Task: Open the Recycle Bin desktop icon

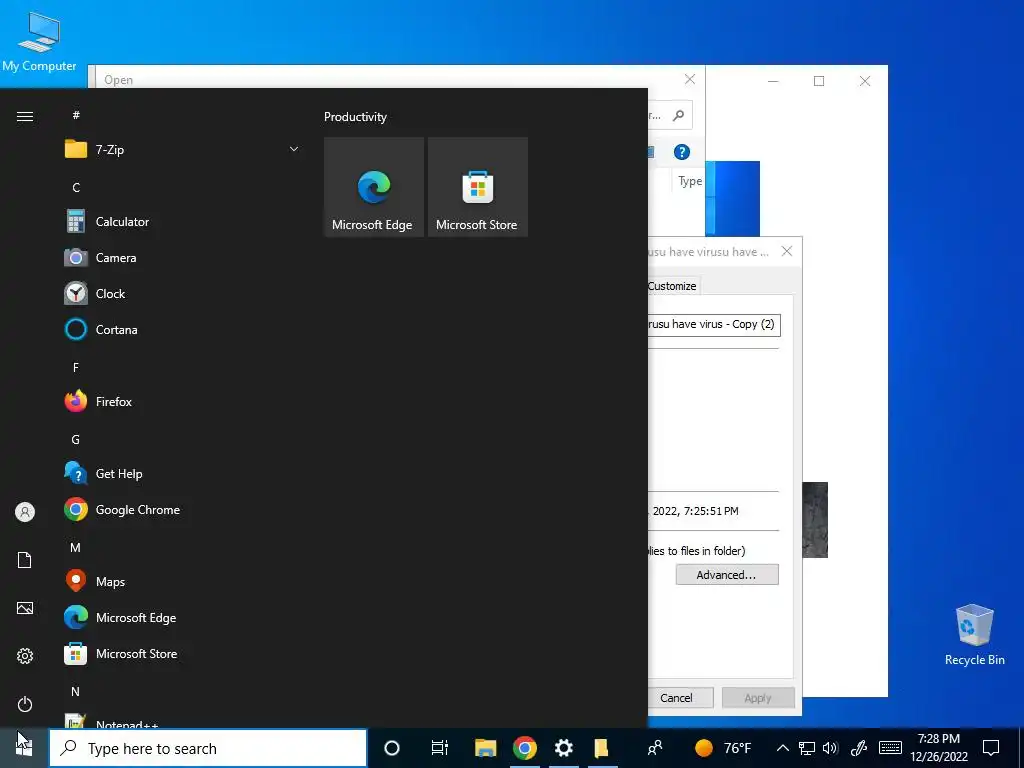Action: [x=974, y=635]
